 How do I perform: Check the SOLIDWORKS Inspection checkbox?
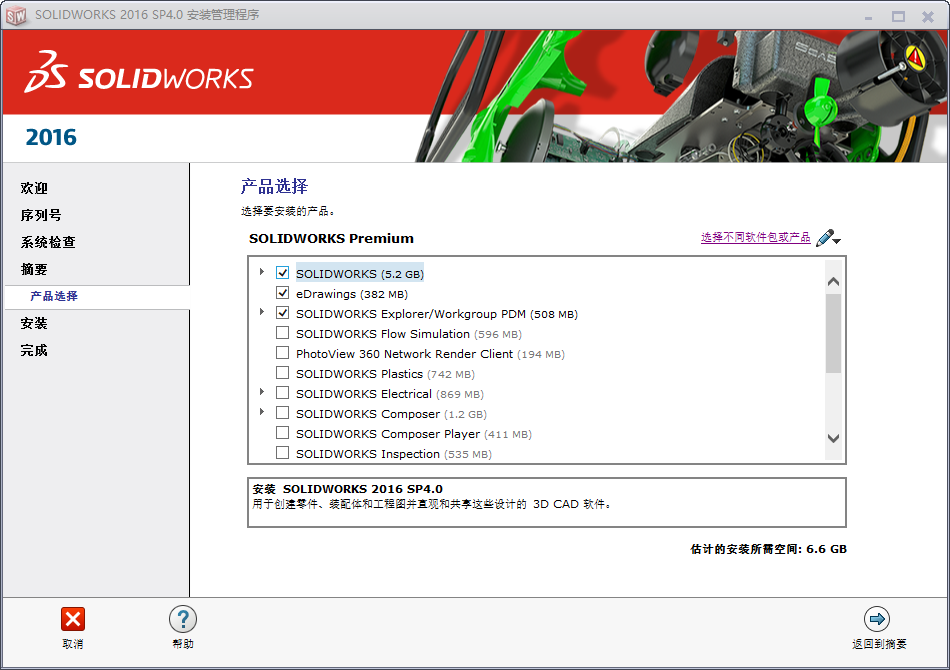(282, 453)
